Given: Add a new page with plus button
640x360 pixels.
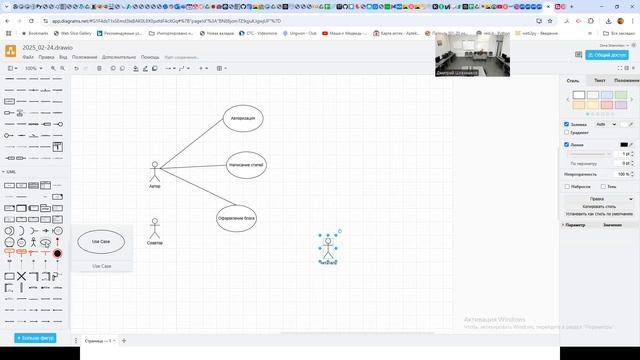Looking at the screenshot, I should tap(124, 340).
